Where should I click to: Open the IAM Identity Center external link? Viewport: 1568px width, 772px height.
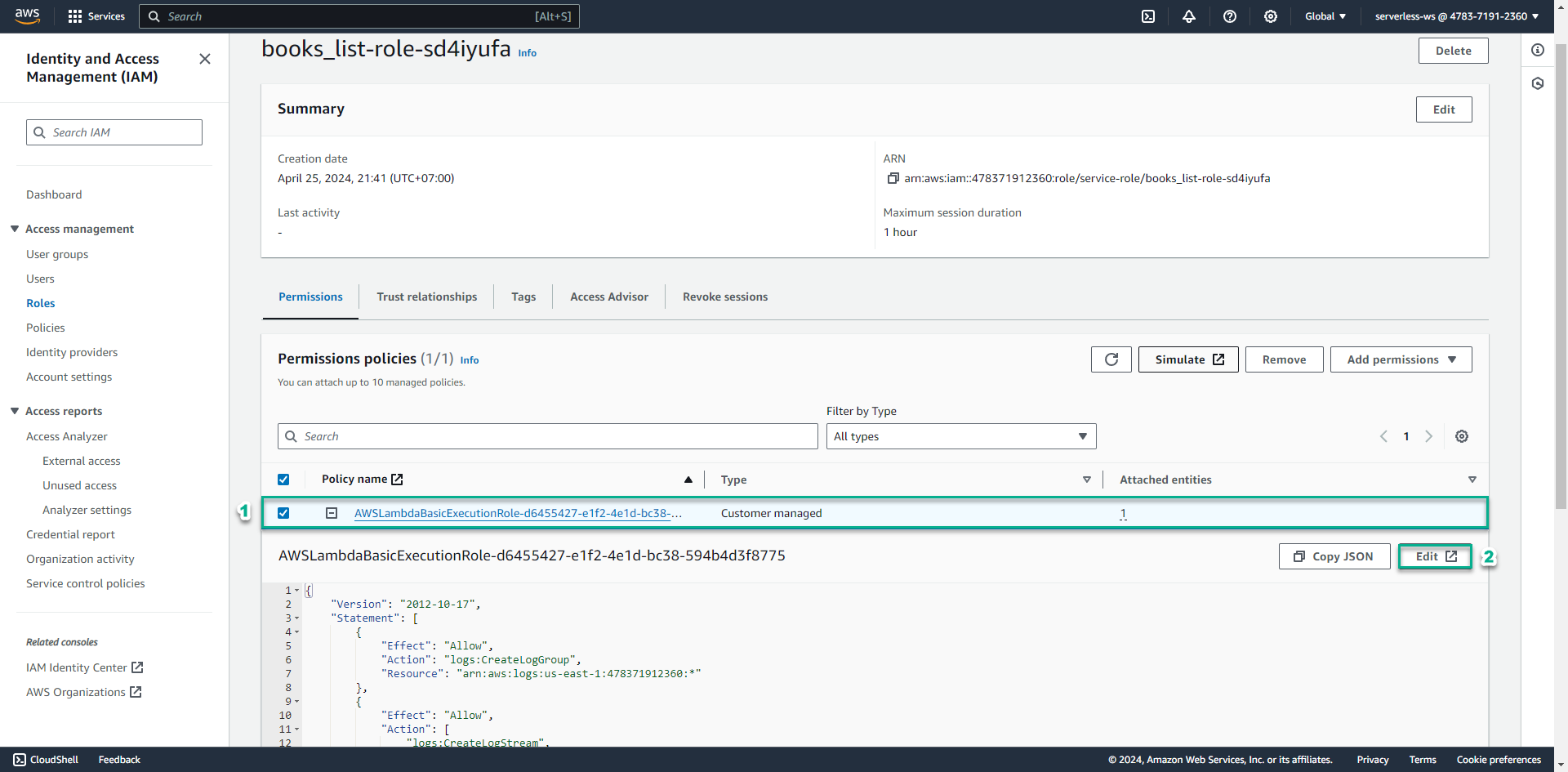pos(85,667)
